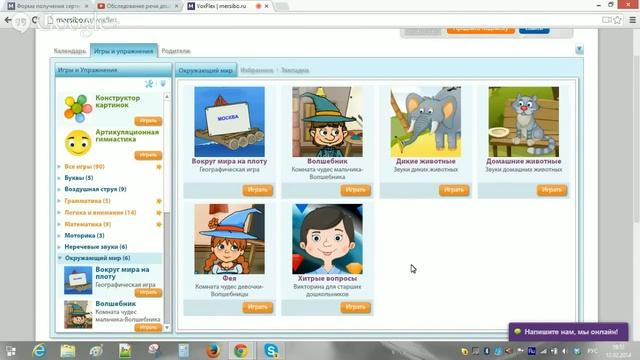Go back with the browser back arrow
This screenshot has width=640, height=360.
tap(8, 20)
